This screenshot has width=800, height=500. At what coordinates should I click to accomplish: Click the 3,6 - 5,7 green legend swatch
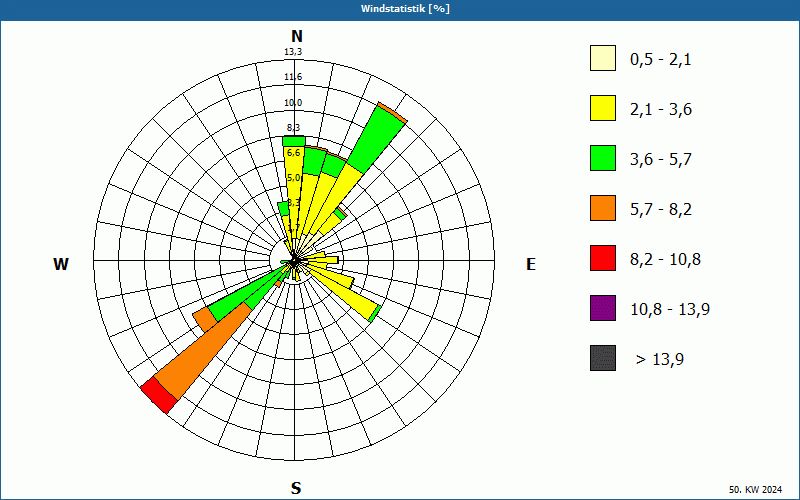(x=603, y=158)
